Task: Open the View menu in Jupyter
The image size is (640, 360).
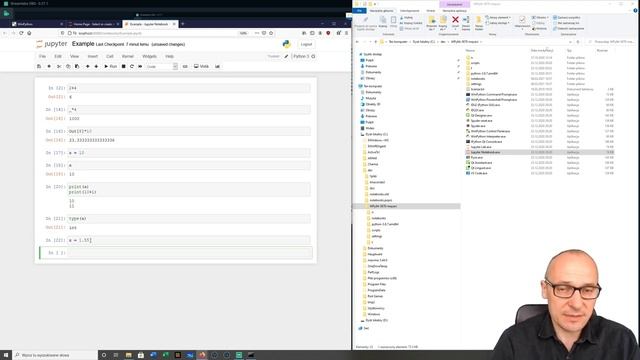Action: (74, 56)
